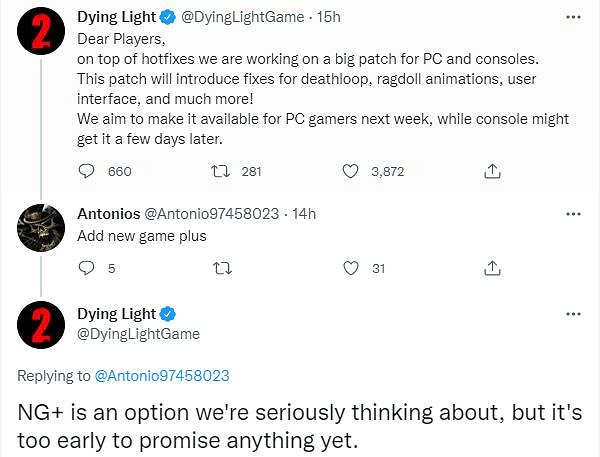Click the verified badge beside Dying Light in the reply
Image resolution: width=600 pixels, height=457 pixels.
tap(171, 314)
